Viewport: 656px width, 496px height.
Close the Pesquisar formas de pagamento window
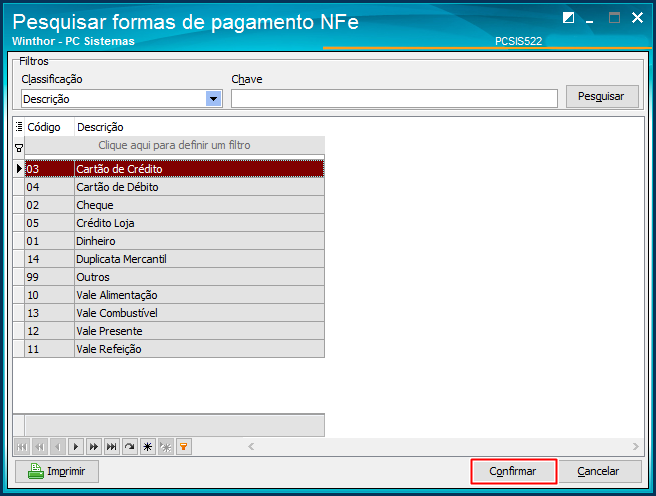click(x=637, y=18)
